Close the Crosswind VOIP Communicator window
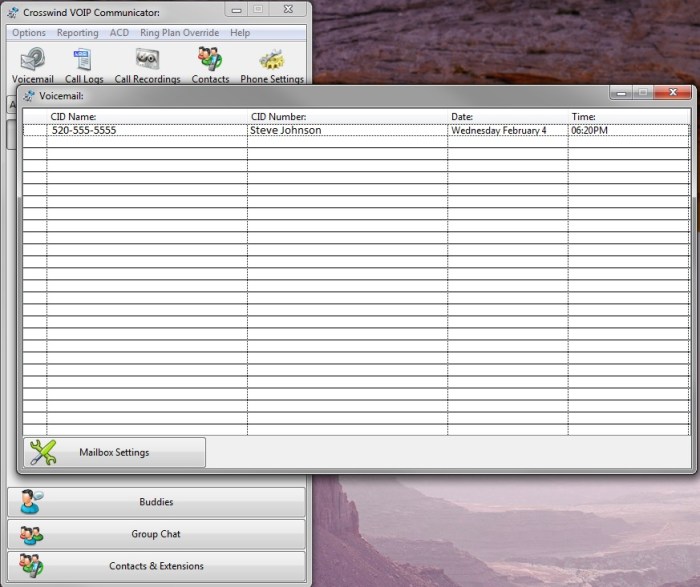The height and width of the screenshot is (587, 700). 288,9
